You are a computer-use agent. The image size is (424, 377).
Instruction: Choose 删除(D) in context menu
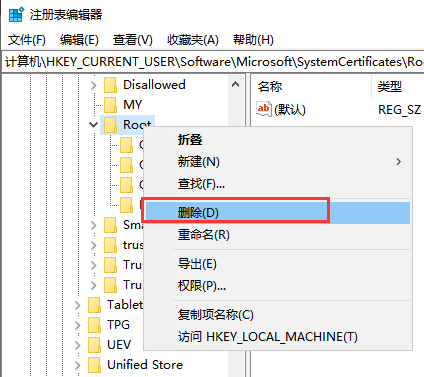coord(278,213)
